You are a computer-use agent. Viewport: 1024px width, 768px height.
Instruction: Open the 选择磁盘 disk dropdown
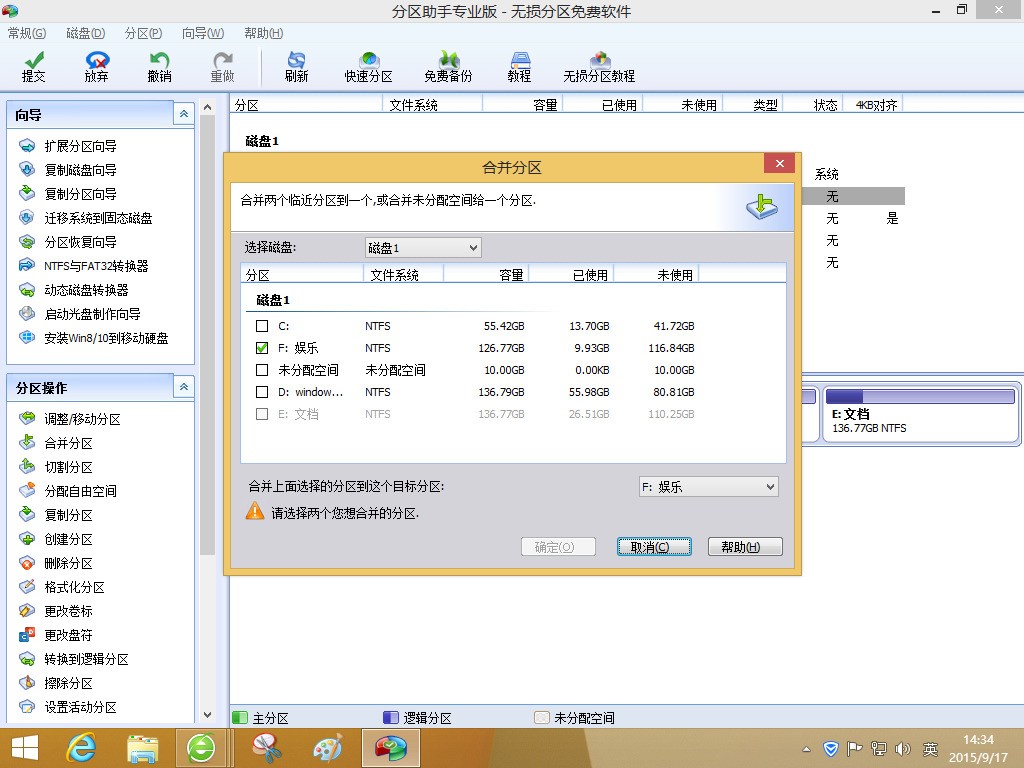[422, 247]
